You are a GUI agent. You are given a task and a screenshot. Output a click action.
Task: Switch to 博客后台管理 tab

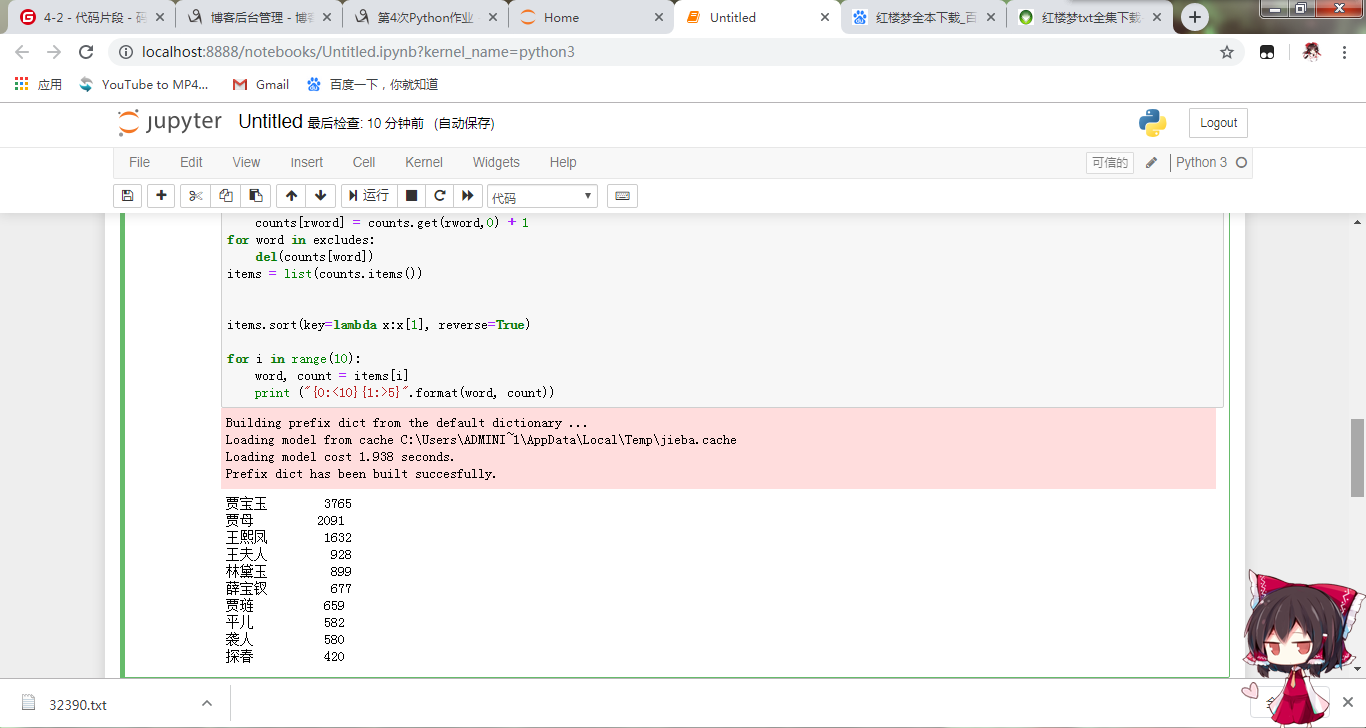click(x=257, y=17)
